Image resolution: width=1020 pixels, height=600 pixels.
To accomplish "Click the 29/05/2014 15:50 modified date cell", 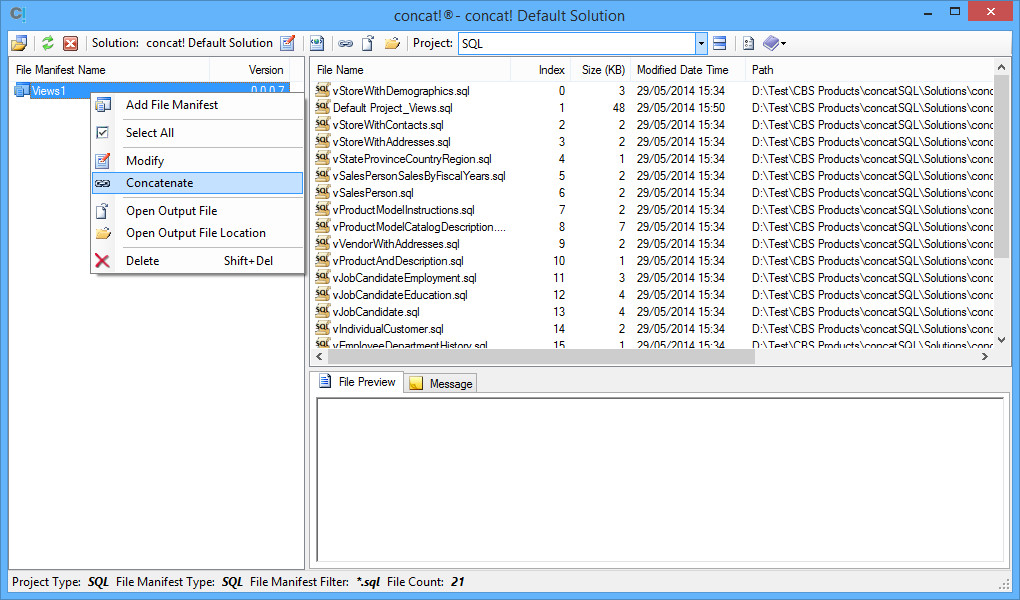I will tap(680, 108).
